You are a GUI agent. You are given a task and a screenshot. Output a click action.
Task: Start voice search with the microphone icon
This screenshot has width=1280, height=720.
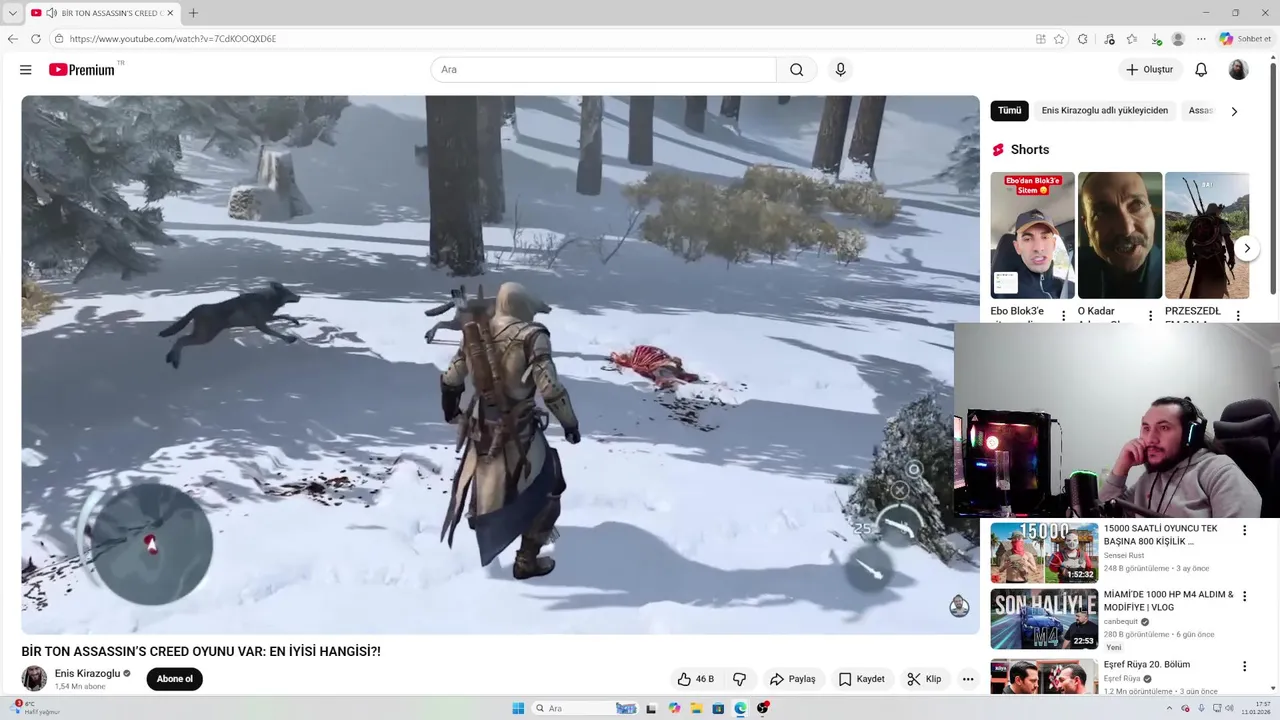point(840,70)
